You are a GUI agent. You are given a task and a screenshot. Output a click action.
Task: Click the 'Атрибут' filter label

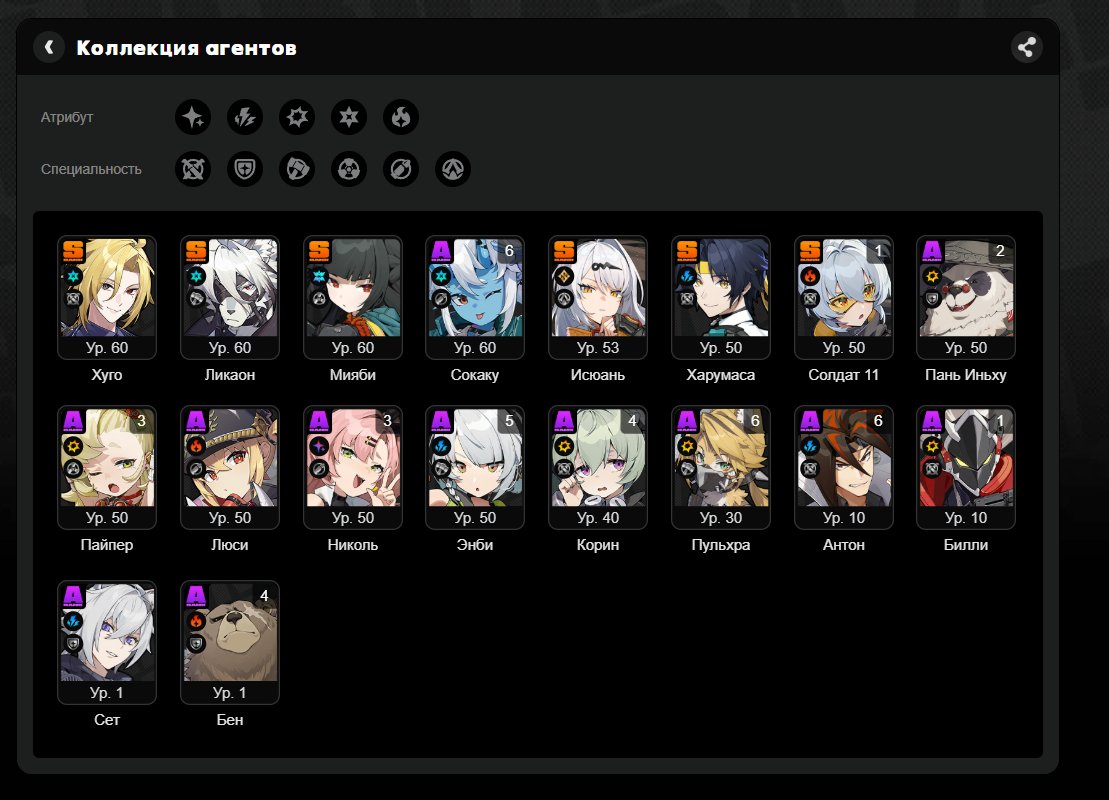67,117
